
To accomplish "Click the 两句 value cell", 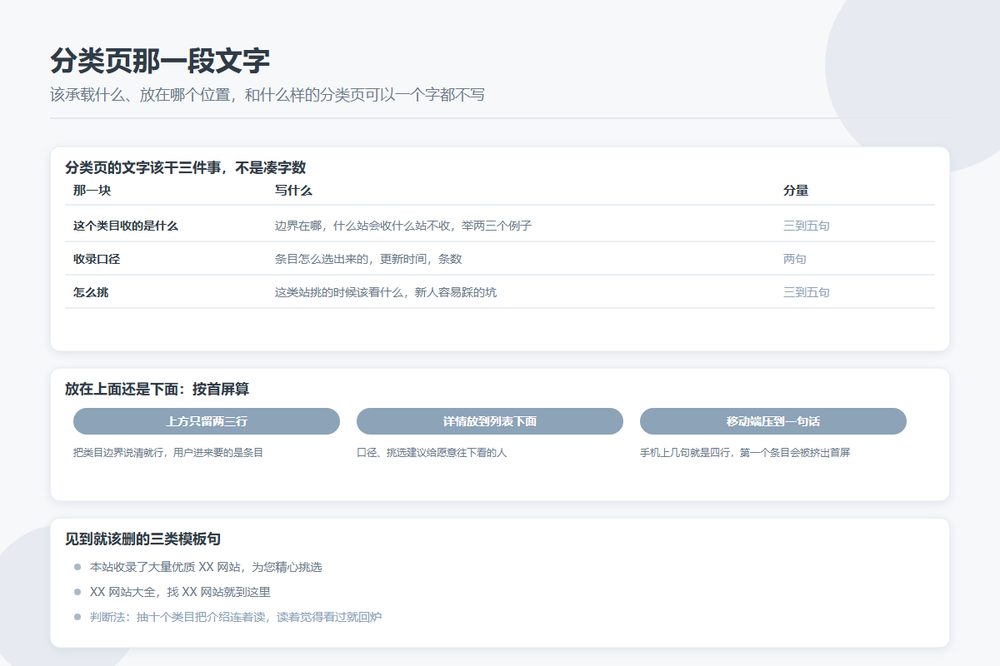I will pos(795,259).
